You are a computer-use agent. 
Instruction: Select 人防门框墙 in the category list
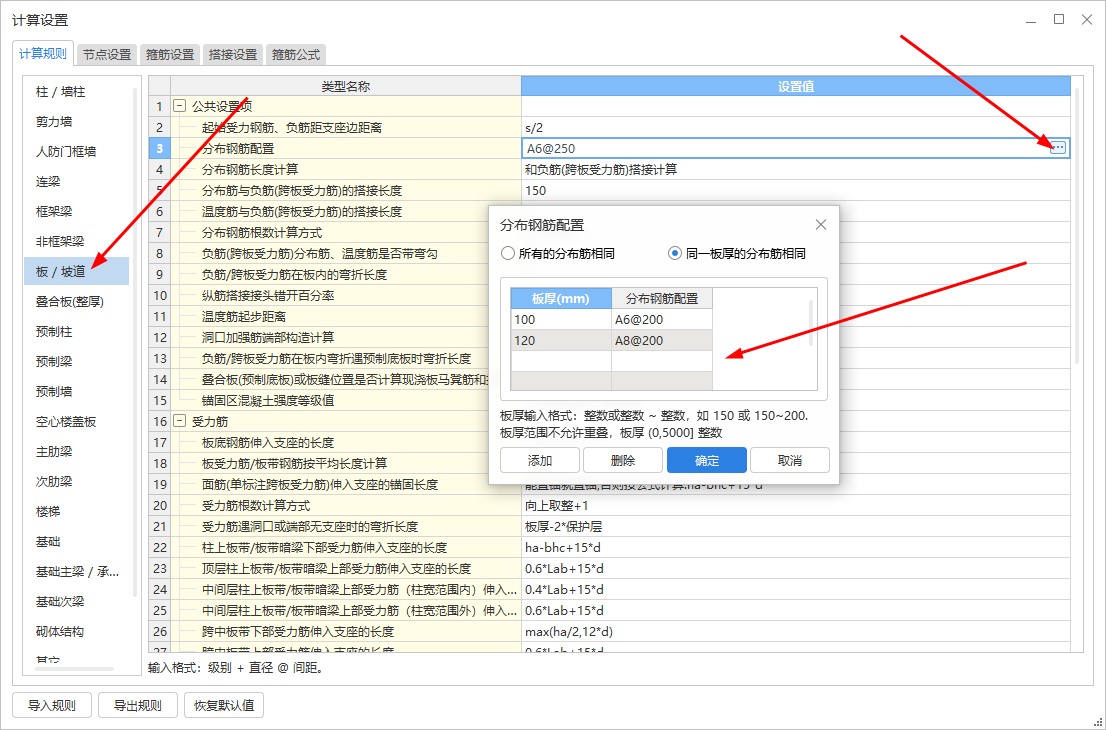point(77,152)
